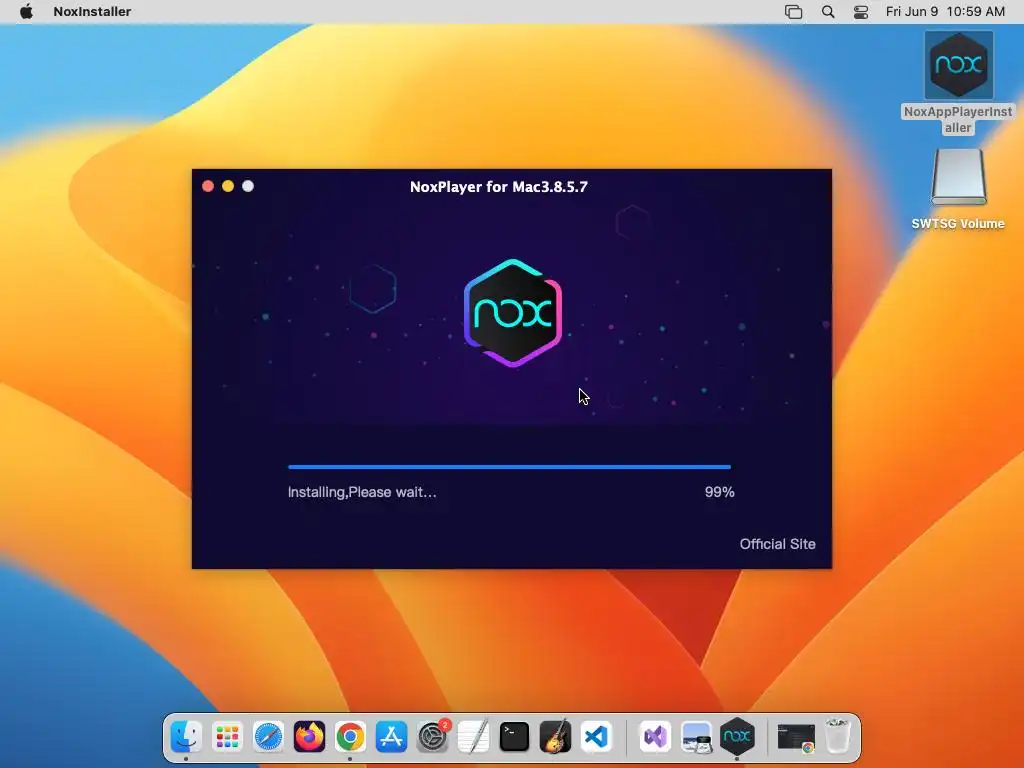Open Stage Manager icon in menu bar
The height and width of the screenshot is (768, 1024).
coord(793,11)
